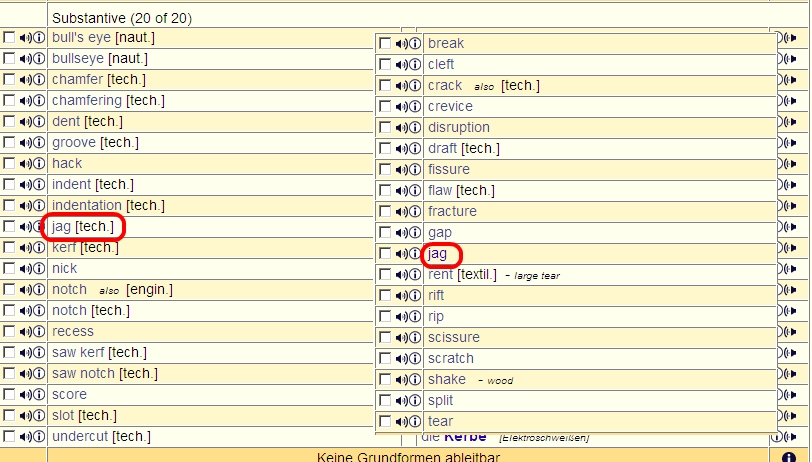Viewport: 812px width, 462px height.
Task: Play pronunciation of score
Action: [25, 395]
